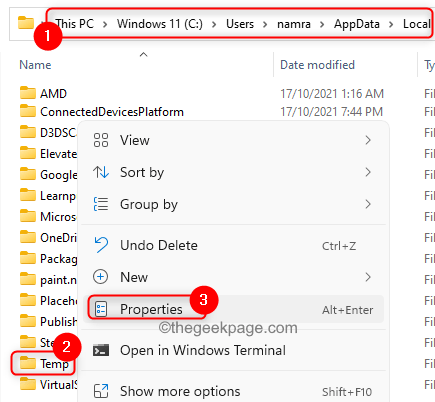
Task: Select the AMD folder icon
Action: point(28,93)
